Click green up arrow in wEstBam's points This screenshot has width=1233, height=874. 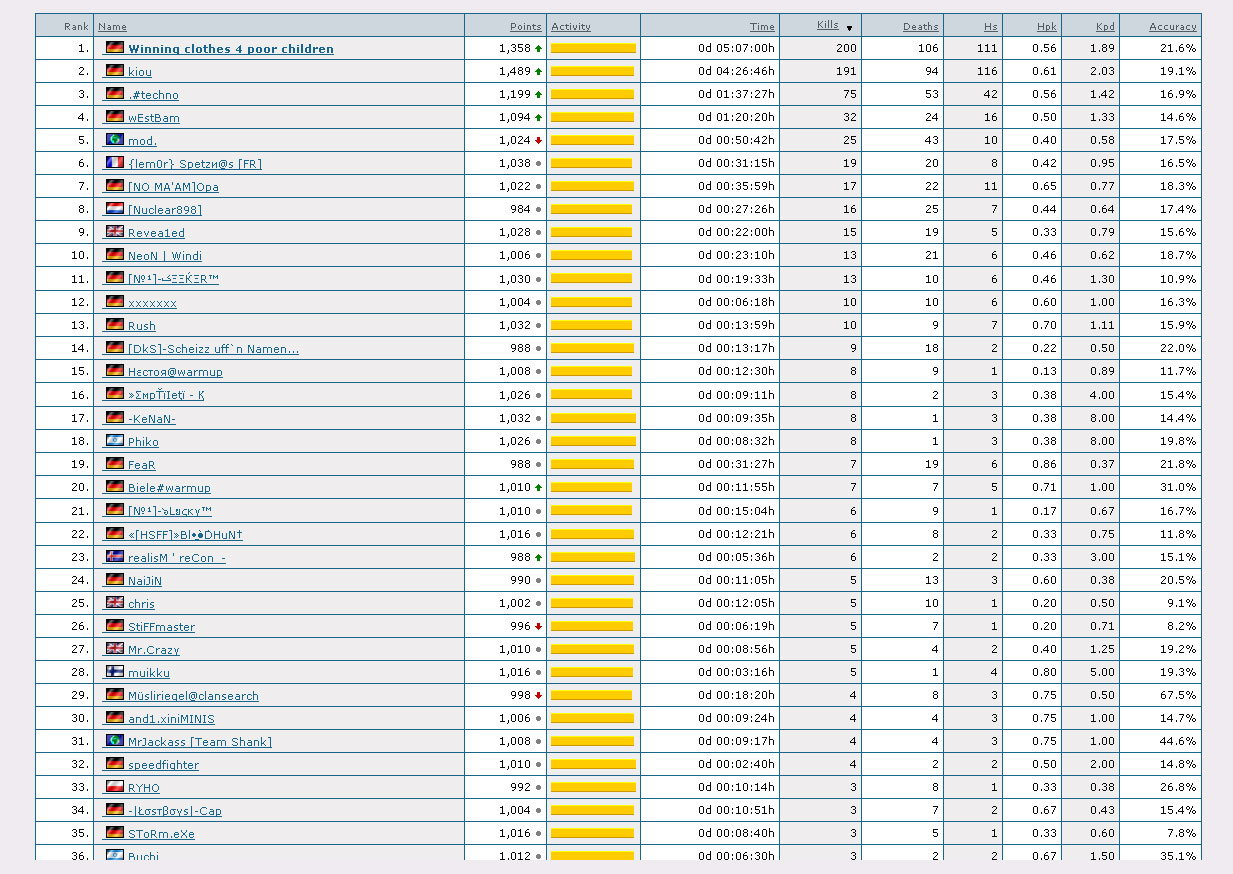[538, 118]
